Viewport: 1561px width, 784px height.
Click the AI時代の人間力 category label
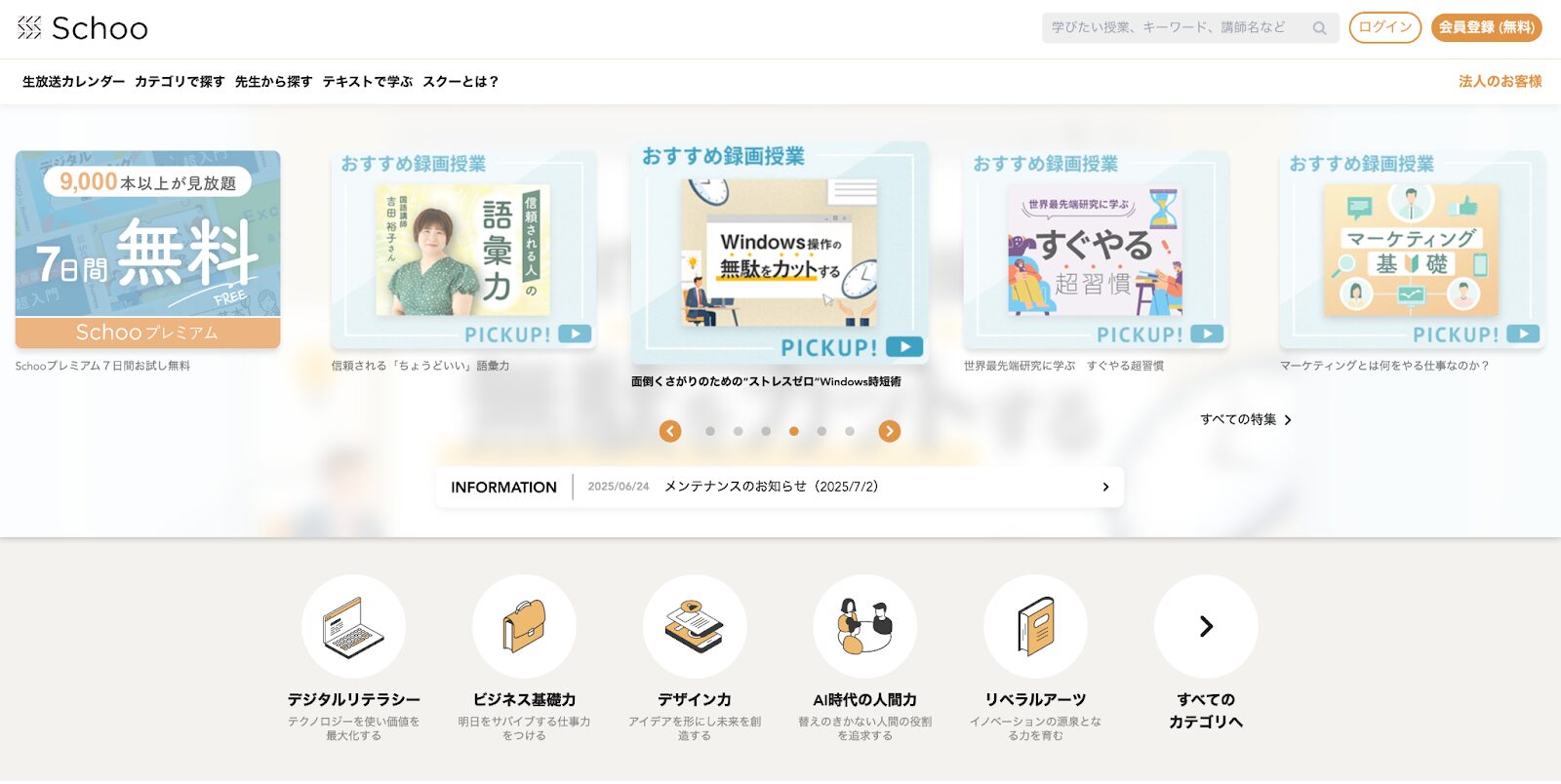pos(865,700)
